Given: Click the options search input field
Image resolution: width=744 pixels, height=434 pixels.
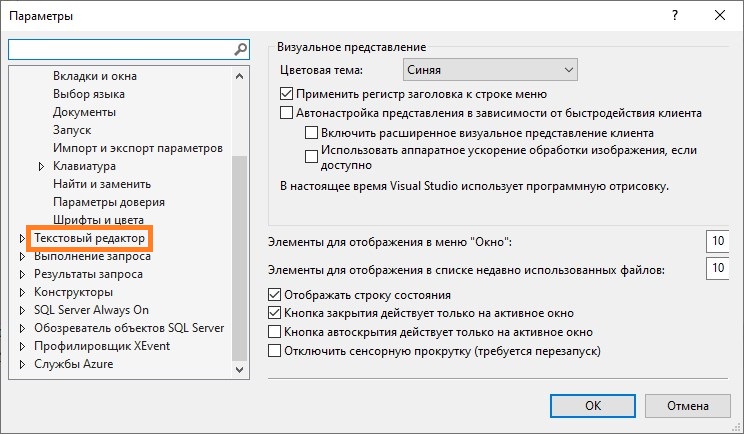Looking at the screenshot, I should click(120, 48).
